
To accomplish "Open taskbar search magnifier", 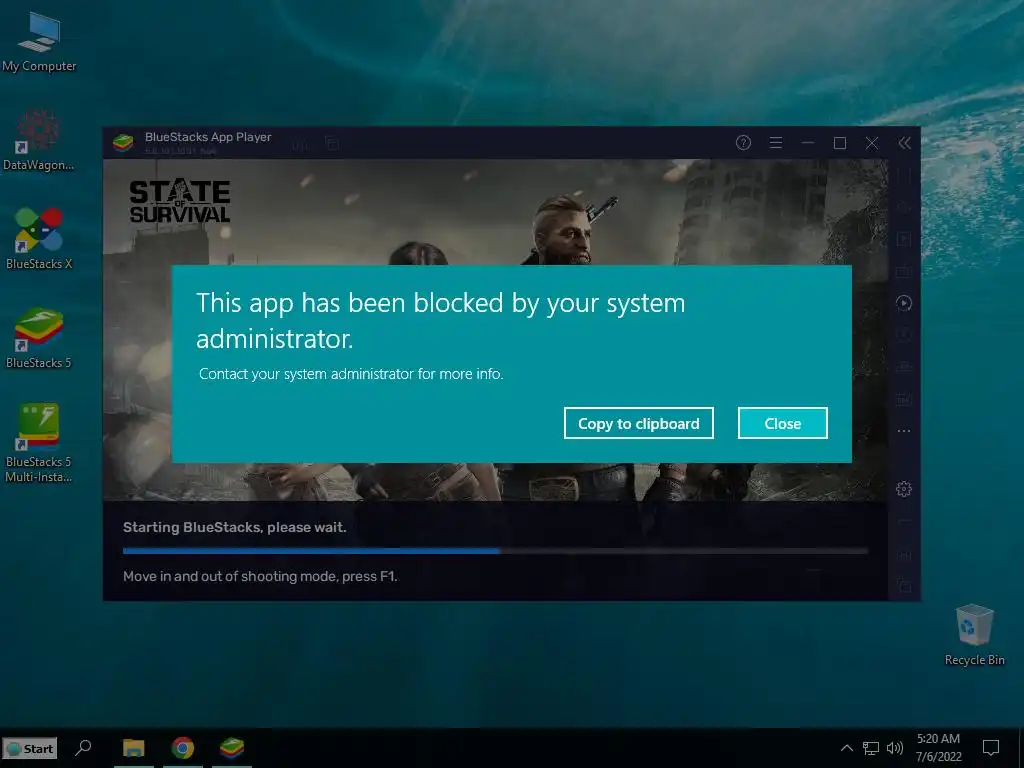I will click(x=83, y=748).
